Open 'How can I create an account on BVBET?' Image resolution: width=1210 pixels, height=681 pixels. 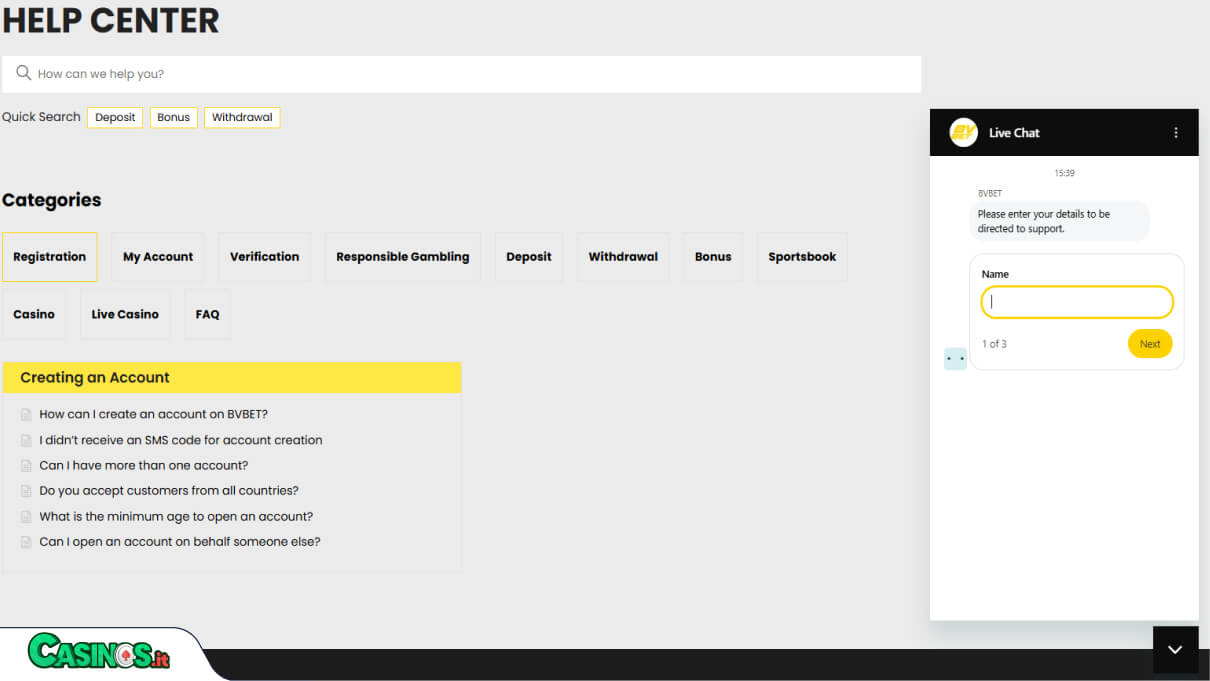pyautogui.click(x=154, y=414)
